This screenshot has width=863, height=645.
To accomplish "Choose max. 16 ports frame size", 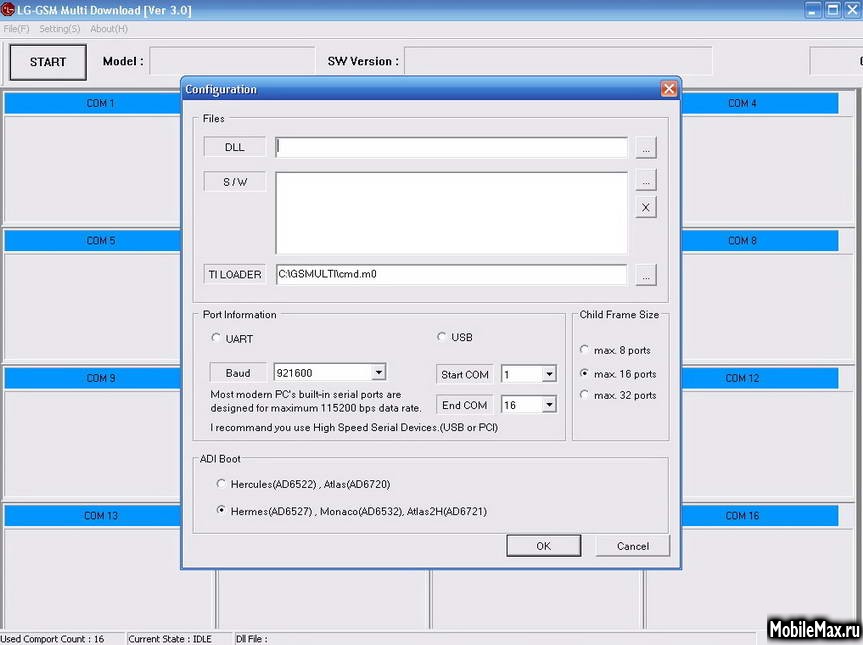I will (585, 373).
